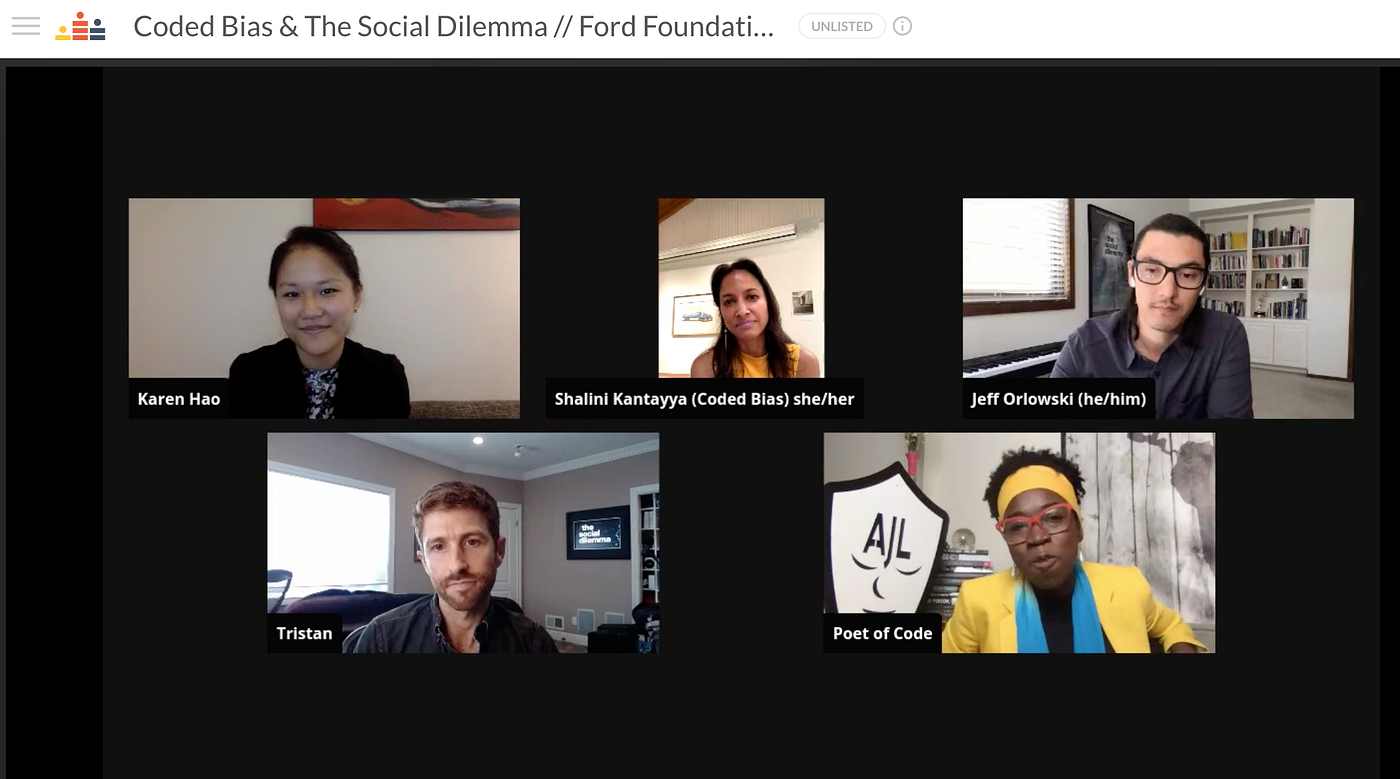Click the UNLISTED badge
Viewport: 1400px width, 779px height.
point(842,27)
